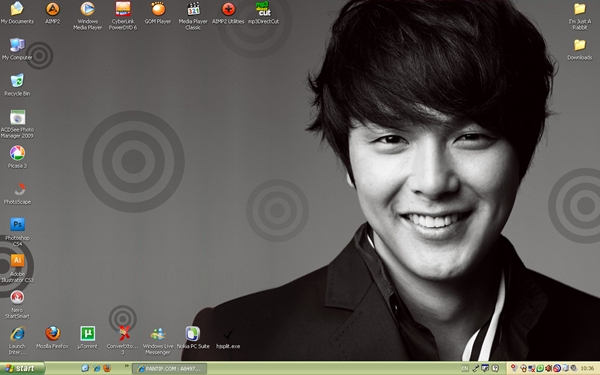Select the Mozilla Firefox desktop icon

pos(52,338)
